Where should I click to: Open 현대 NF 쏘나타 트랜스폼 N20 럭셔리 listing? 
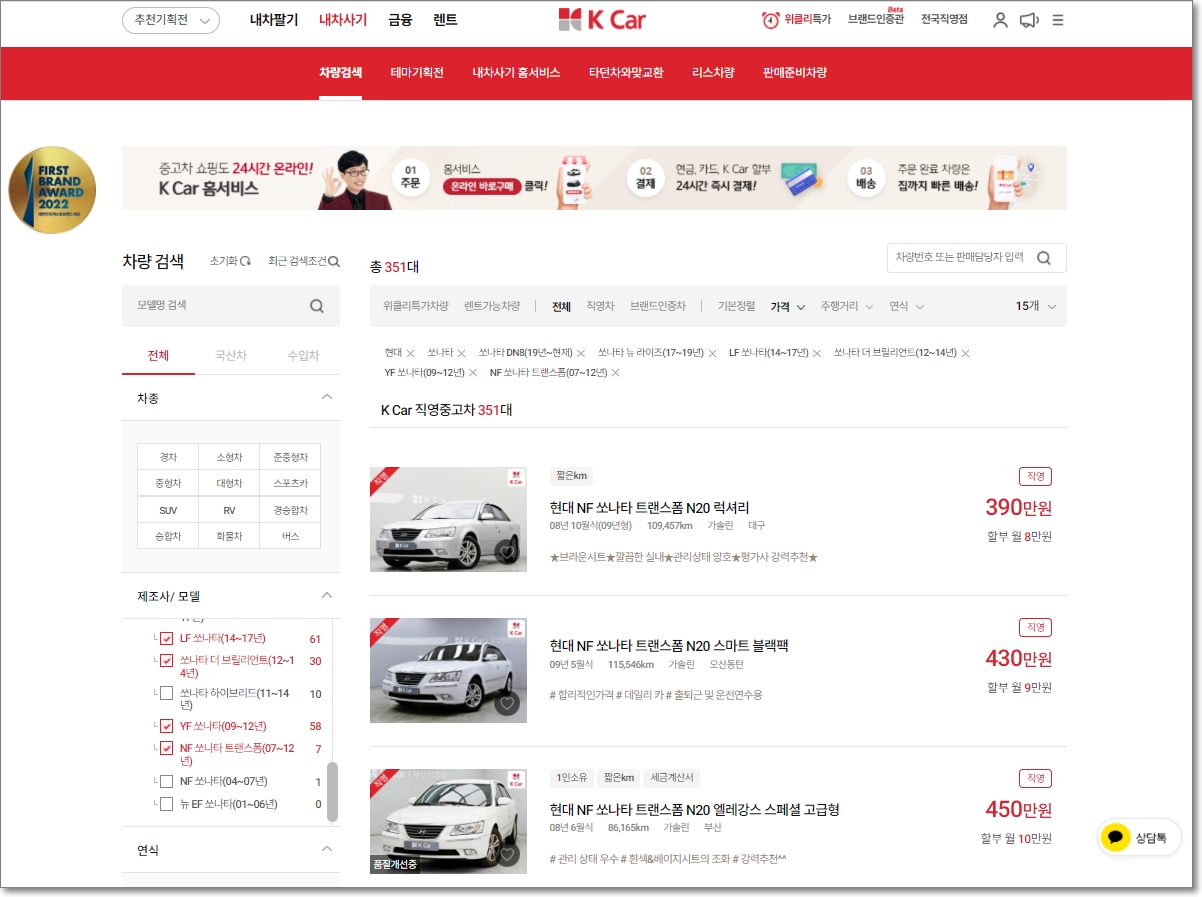649,508
